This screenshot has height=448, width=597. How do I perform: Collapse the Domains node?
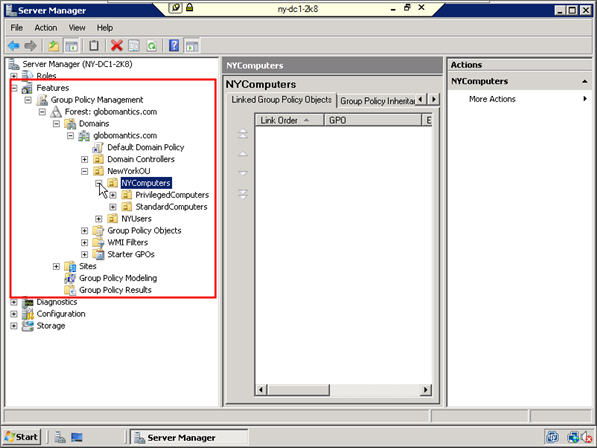(56, 124)
